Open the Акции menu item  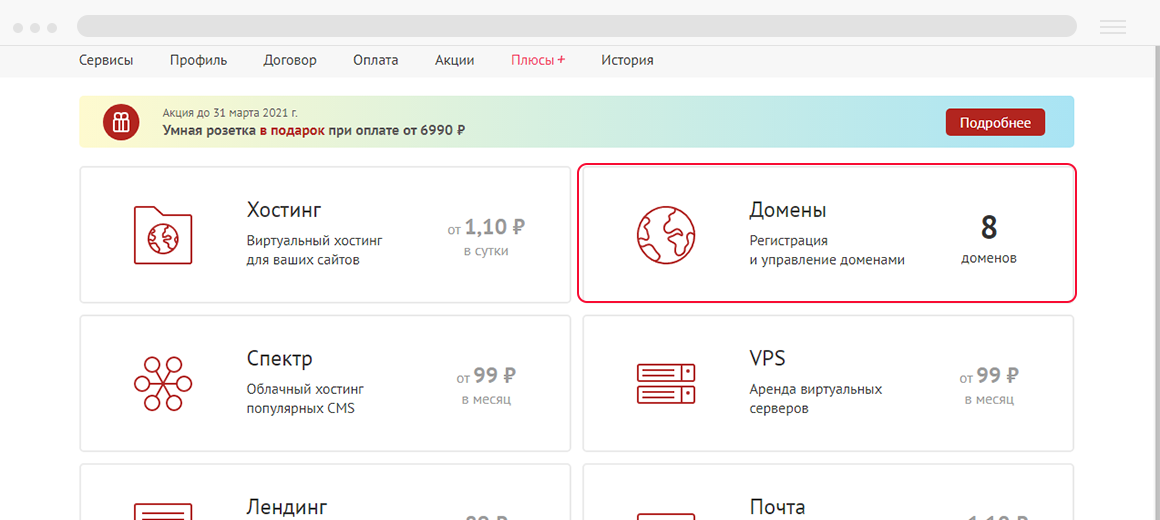[455, 61]
